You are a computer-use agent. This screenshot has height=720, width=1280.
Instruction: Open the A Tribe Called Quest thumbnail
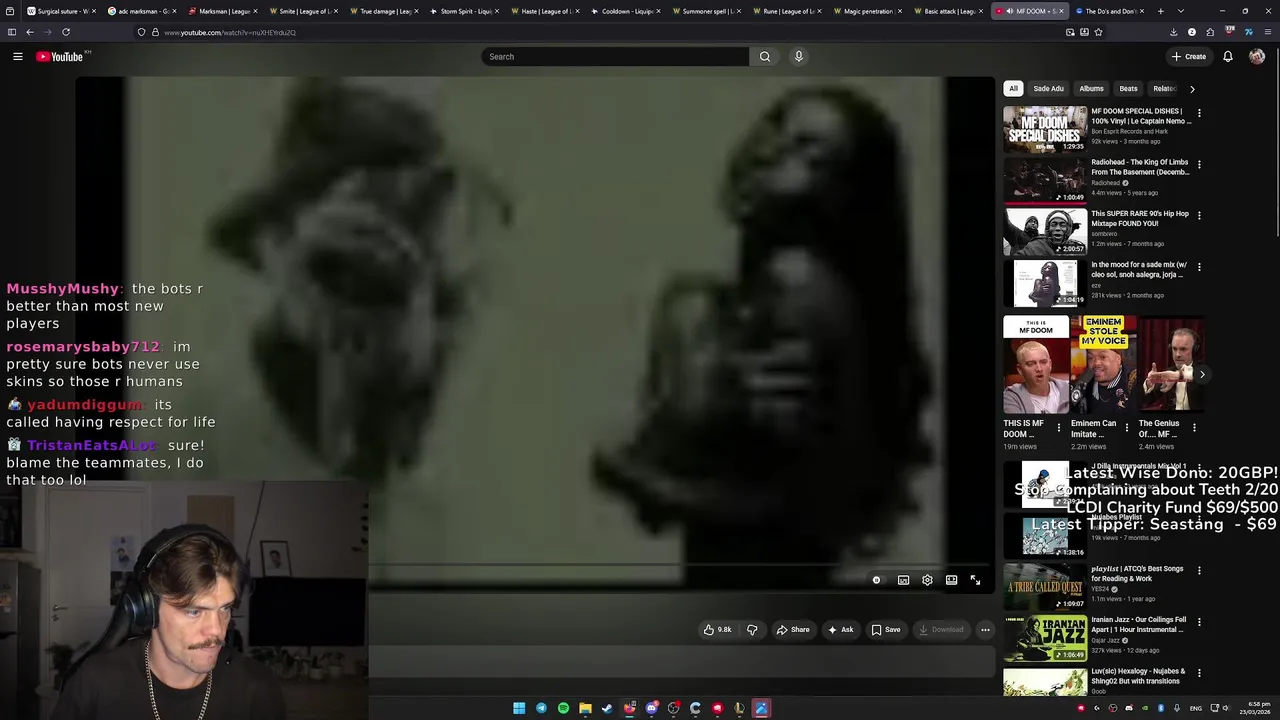click(x=1045, y=587)
